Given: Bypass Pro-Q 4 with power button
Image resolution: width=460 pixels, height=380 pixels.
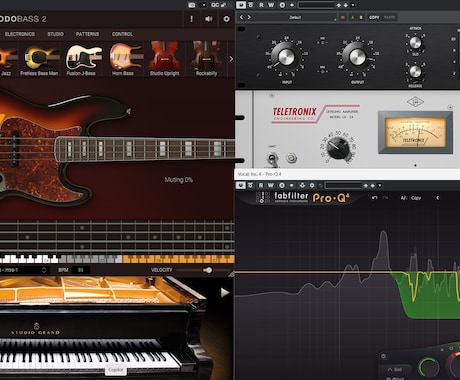Looking at the screenshot, I should point(240,185).
